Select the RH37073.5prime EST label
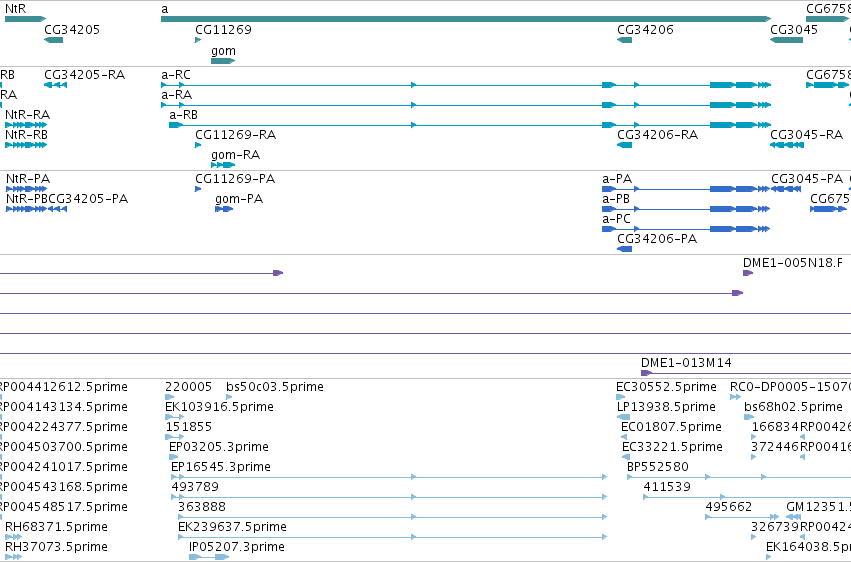Image resolution: width=851 pixels, height=562 pixels. 56,546
